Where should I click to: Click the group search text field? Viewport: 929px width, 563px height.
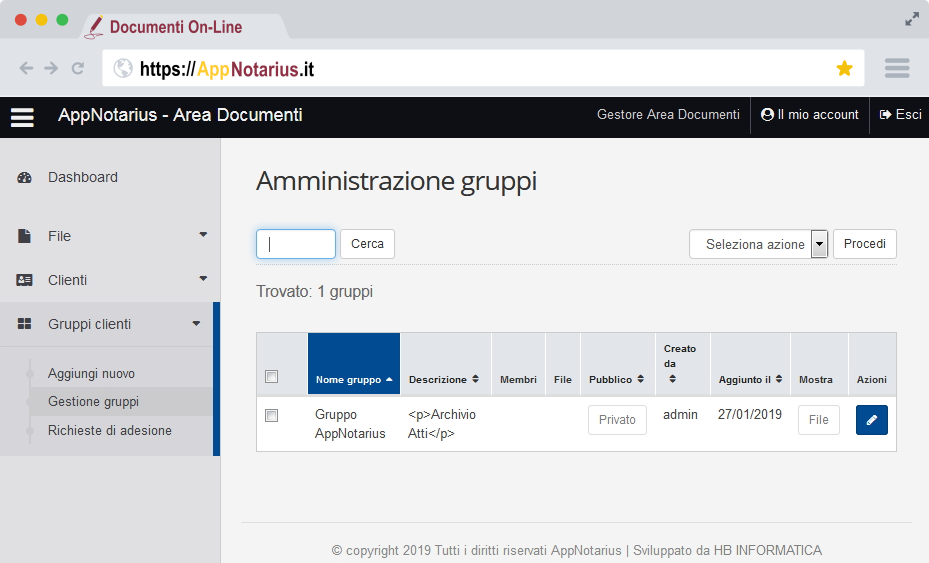click(x=296, y=244)
